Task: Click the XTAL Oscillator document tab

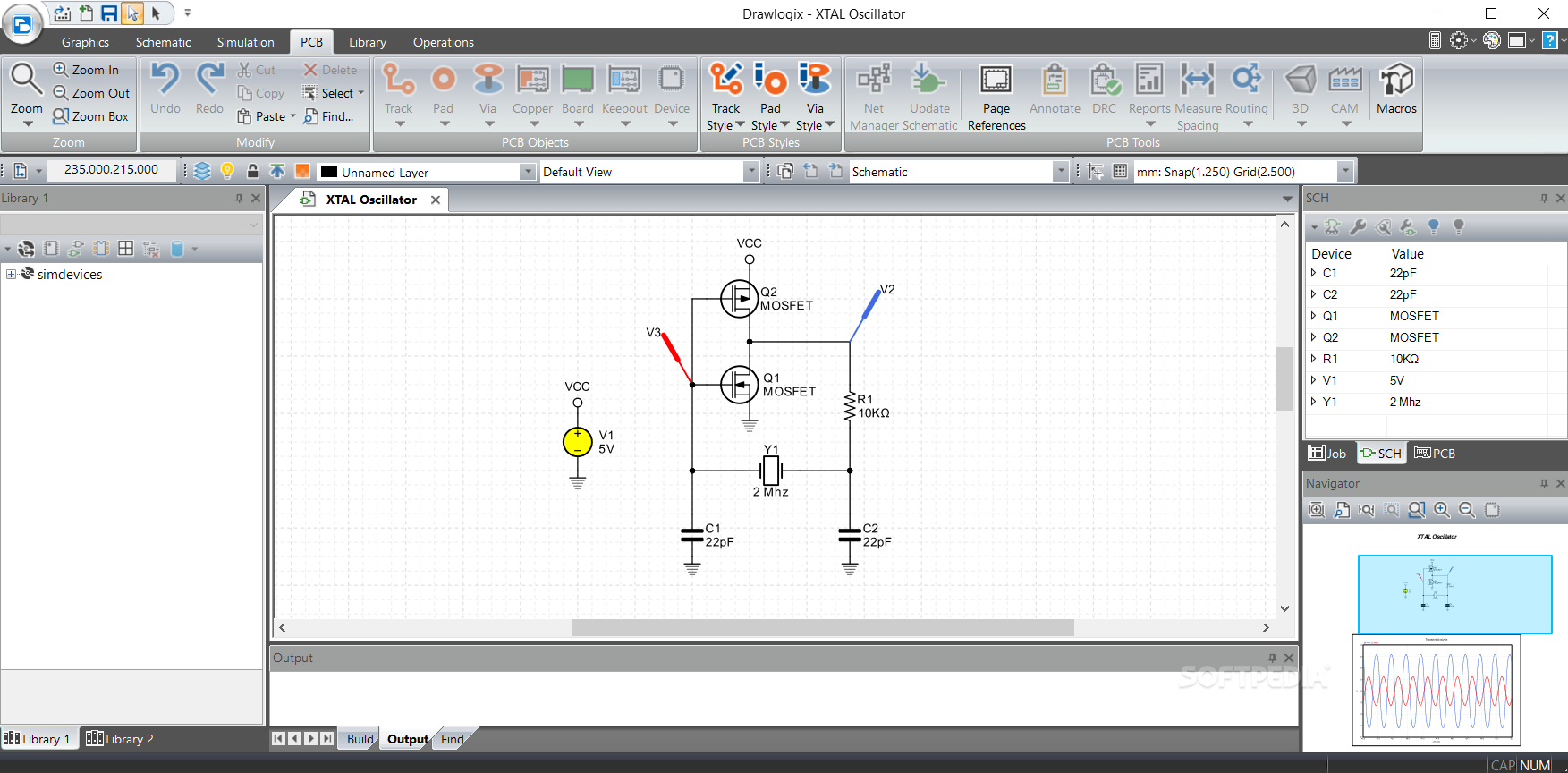Action: click(370, 200)
